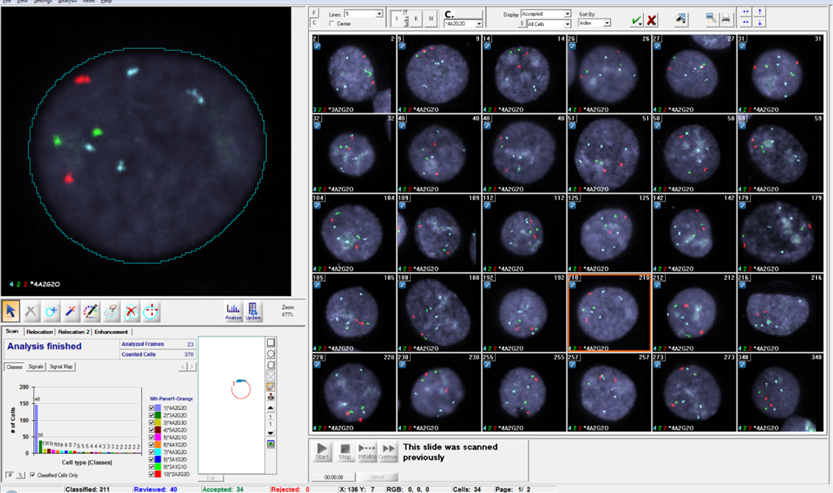
Task: Pick the add-signal circle plus tool
Action: pyautogui.click(x=51, y=311)
